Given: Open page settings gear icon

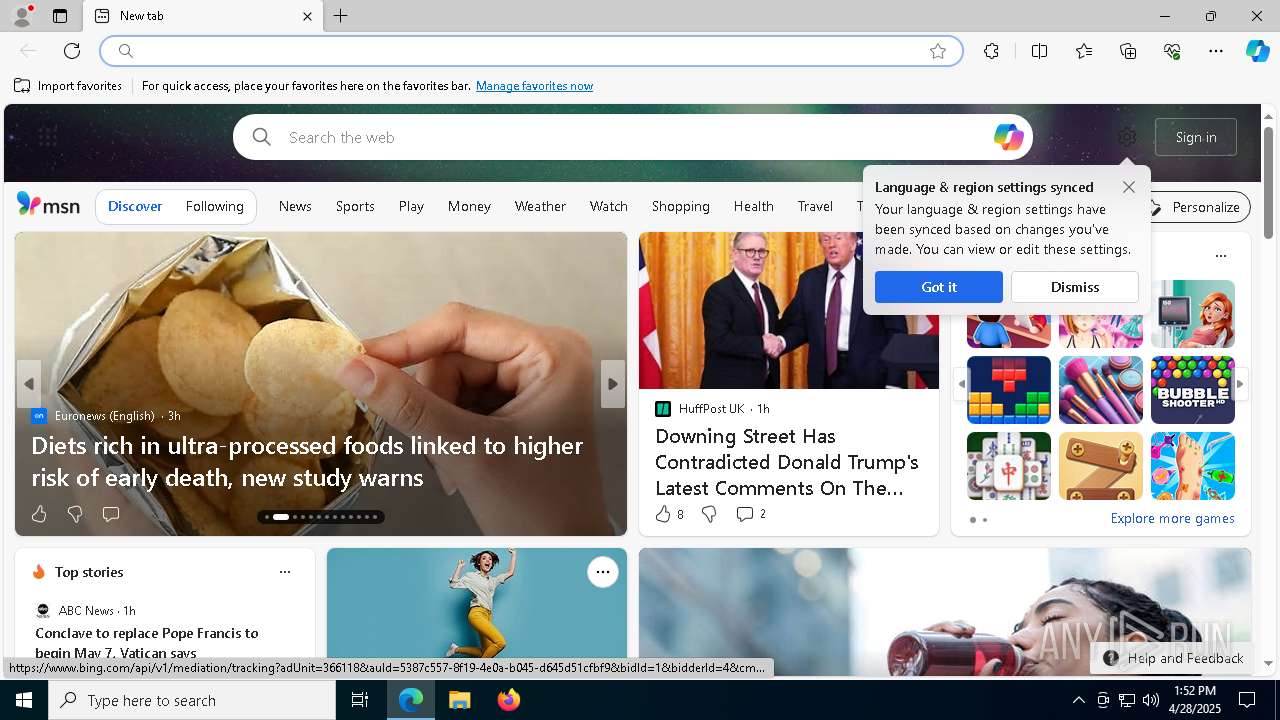Looking at the screenshot, I should pyautogui.click(x=1127, y=137).
